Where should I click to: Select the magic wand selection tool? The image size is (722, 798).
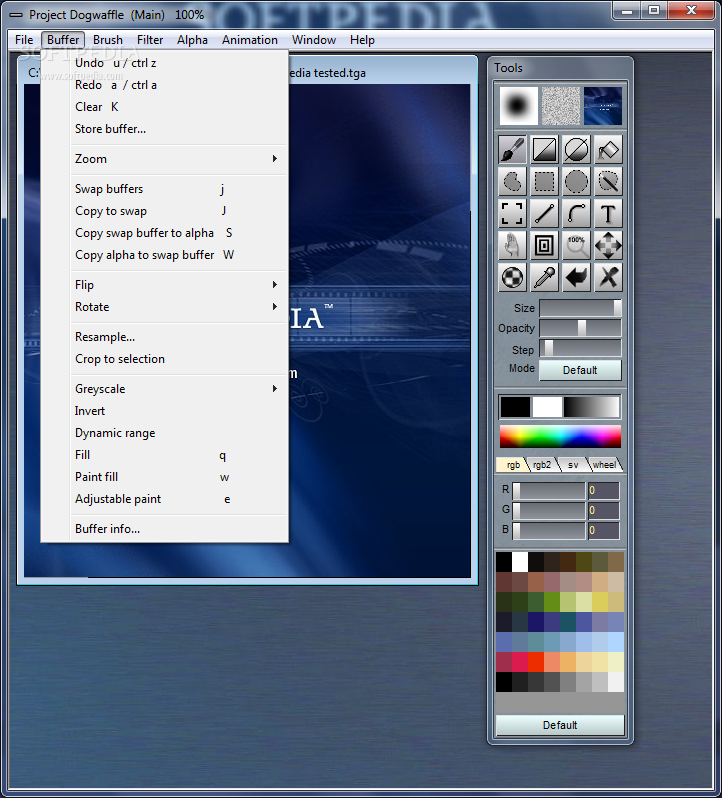[x=608, y=182]
